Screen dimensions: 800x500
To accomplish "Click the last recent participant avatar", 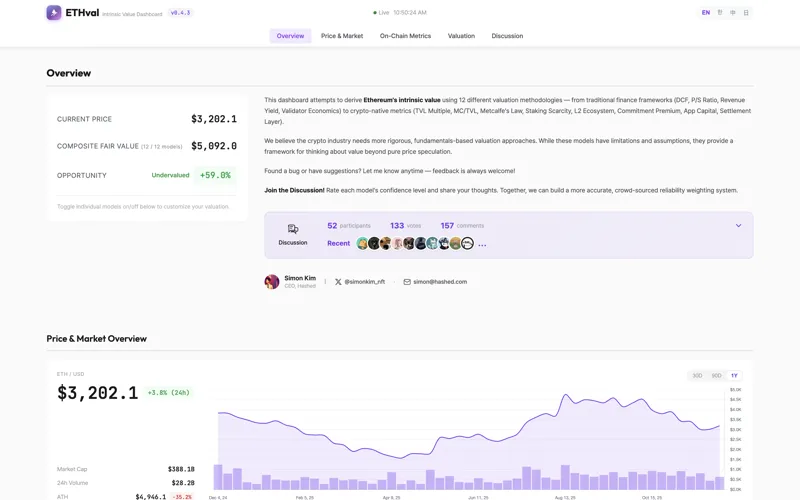I will (x=467, y=243).
